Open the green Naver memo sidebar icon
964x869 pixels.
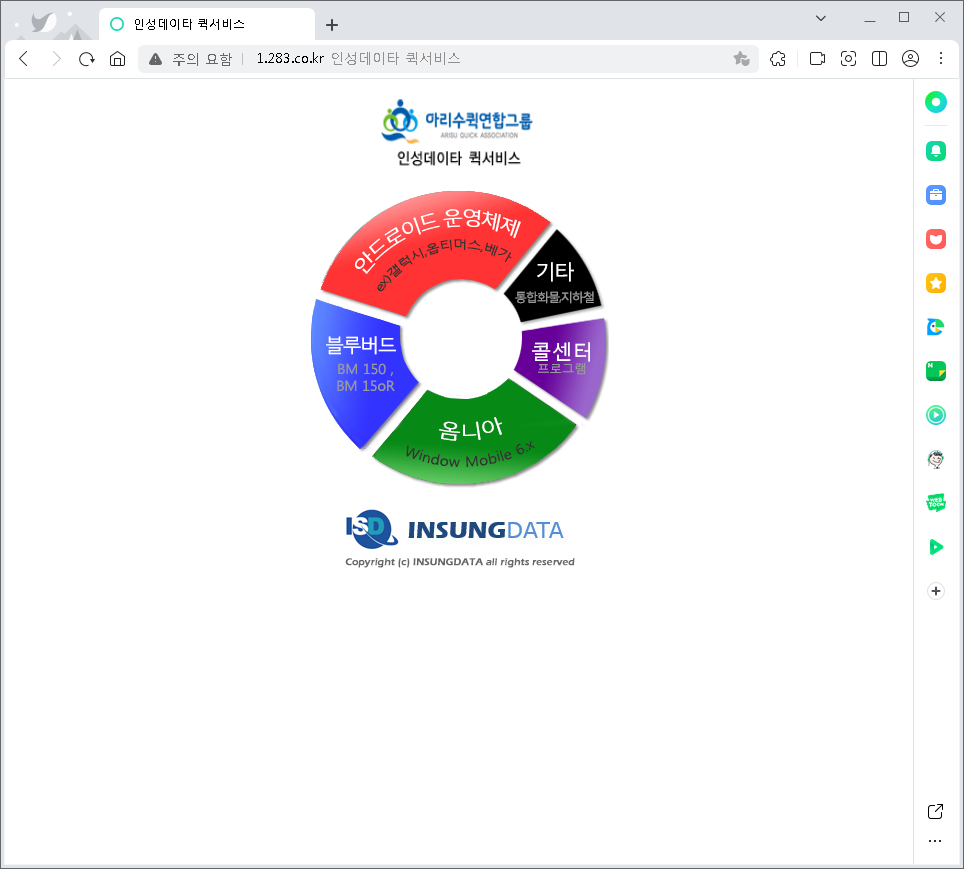coord(936,371)
